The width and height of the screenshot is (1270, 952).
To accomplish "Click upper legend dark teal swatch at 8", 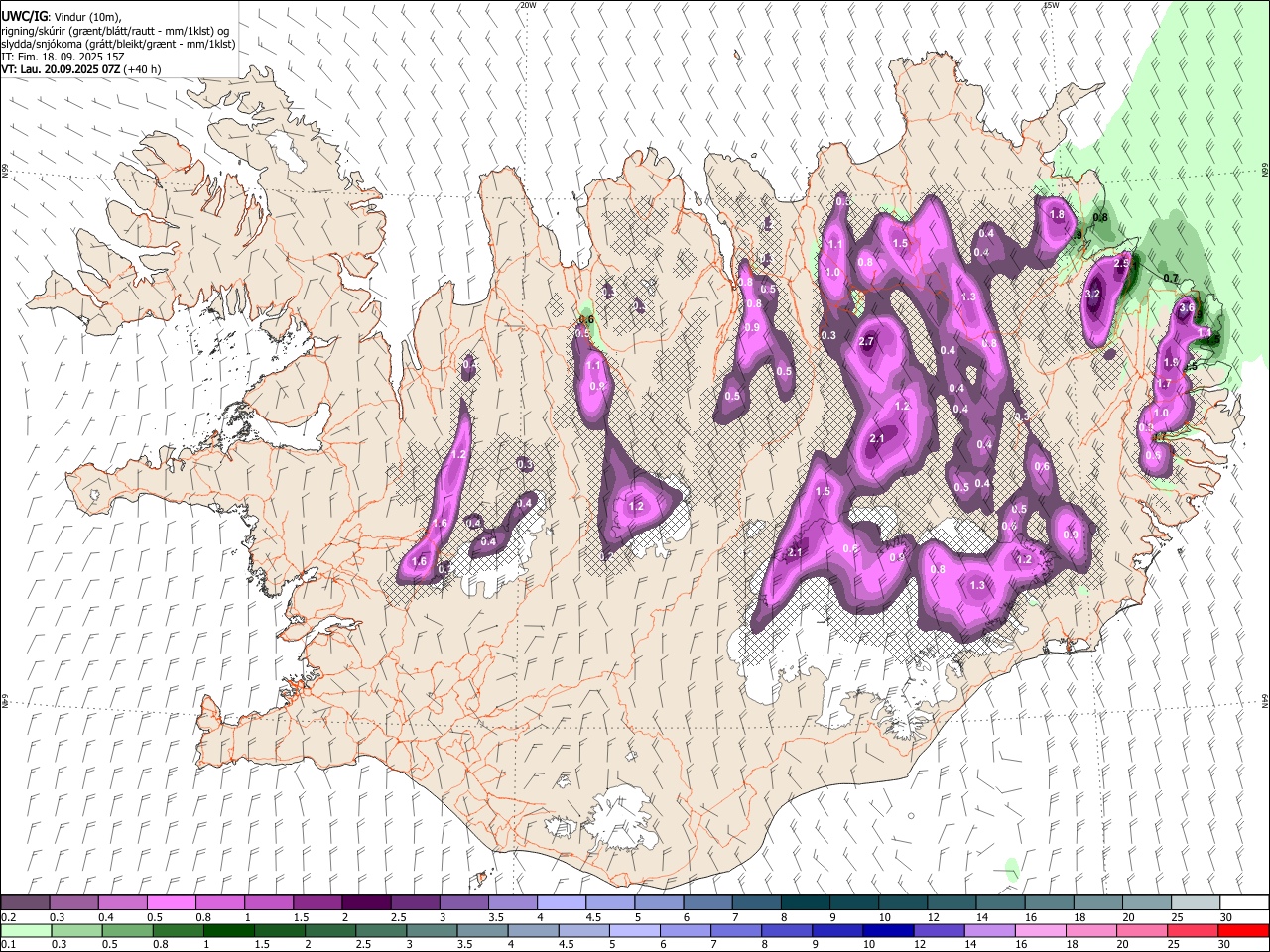I will [806, 902].
